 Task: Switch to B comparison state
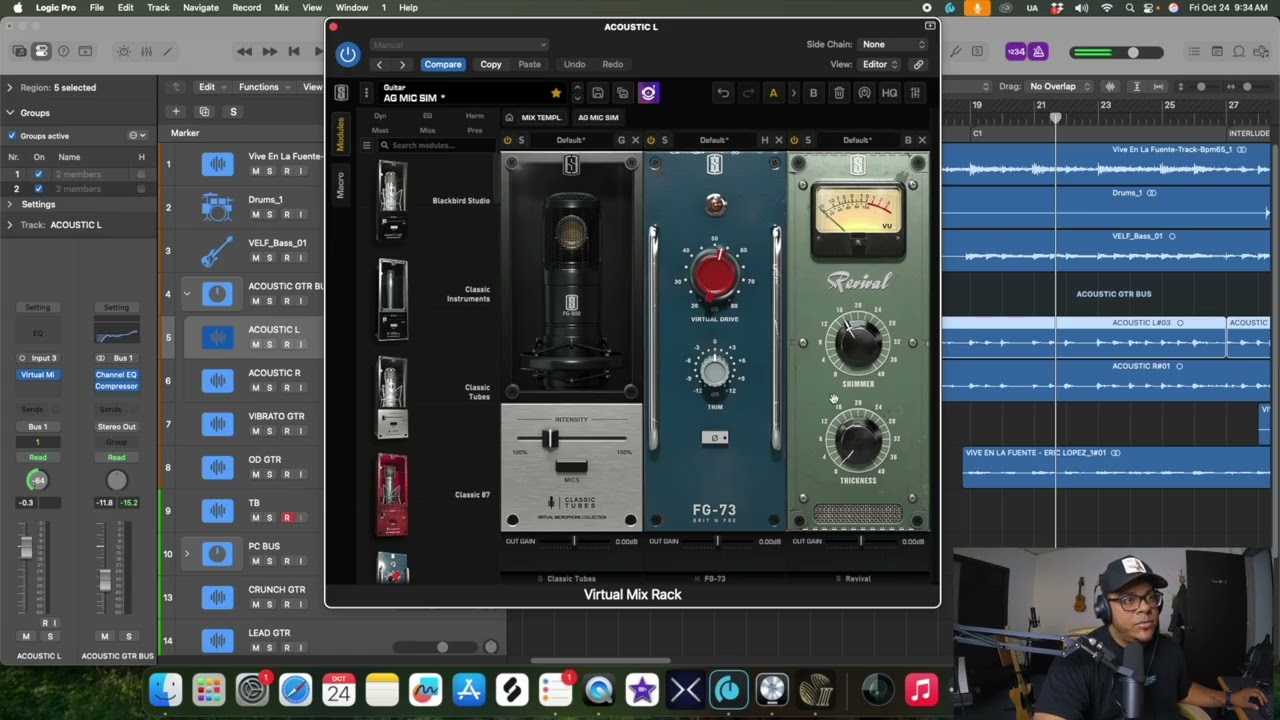pyautogui.click(x=813, y=93)
